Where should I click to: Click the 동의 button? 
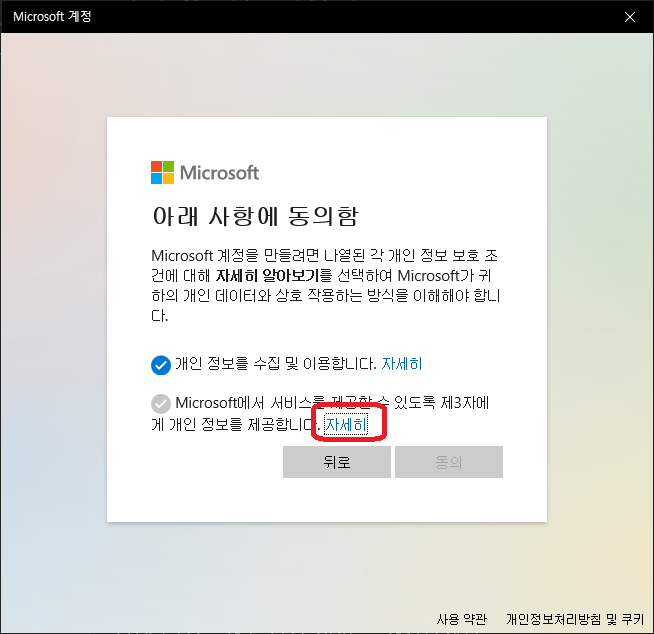(449, 462)
